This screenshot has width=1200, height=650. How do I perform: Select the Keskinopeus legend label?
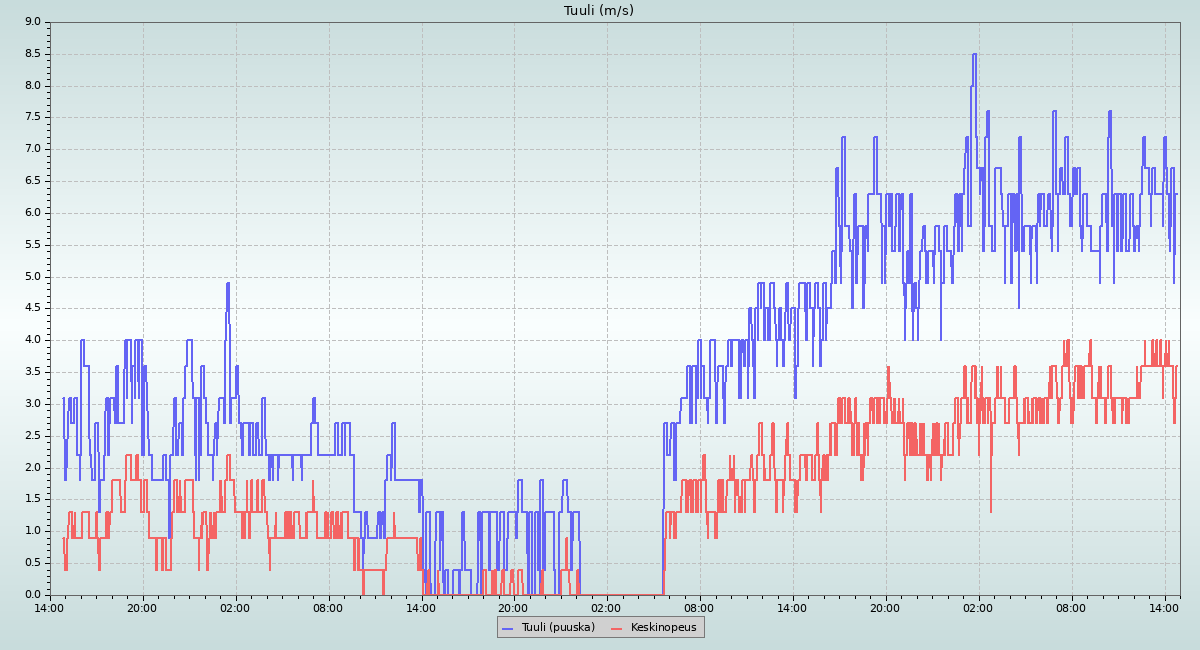click(663, 627)
